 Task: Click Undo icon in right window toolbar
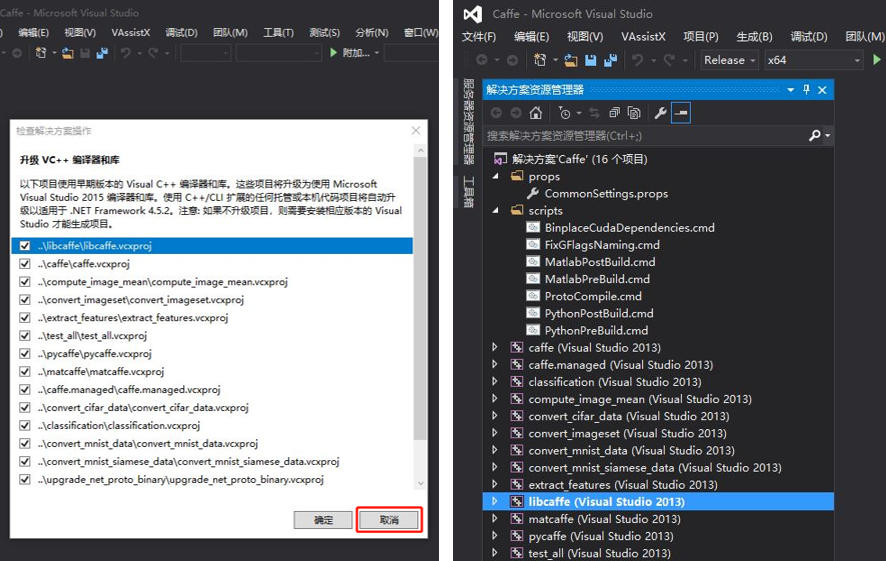click(637, 60)
